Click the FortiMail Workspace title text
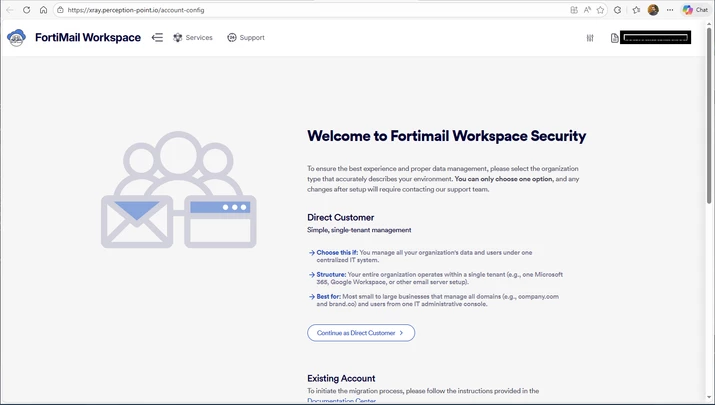Image resolution: width=715 pixels, height=405 pixels. 88,37
